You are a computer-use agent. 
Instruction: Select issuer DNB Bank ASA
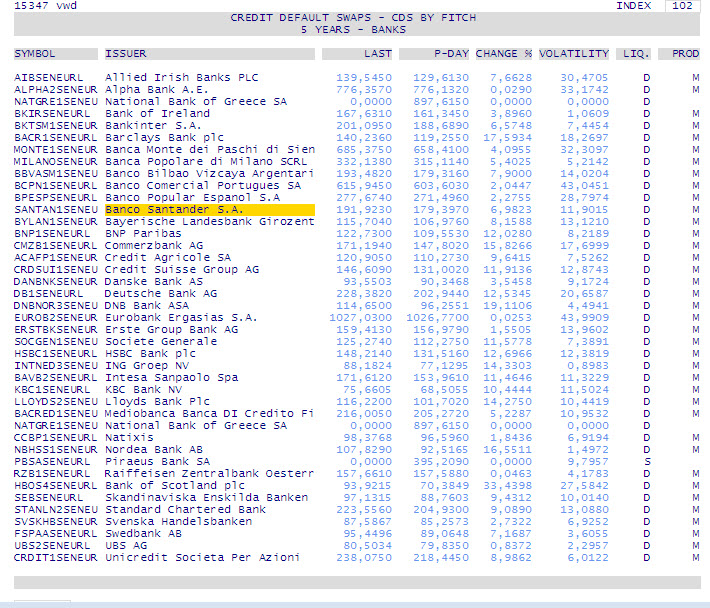tap(147, 306)
